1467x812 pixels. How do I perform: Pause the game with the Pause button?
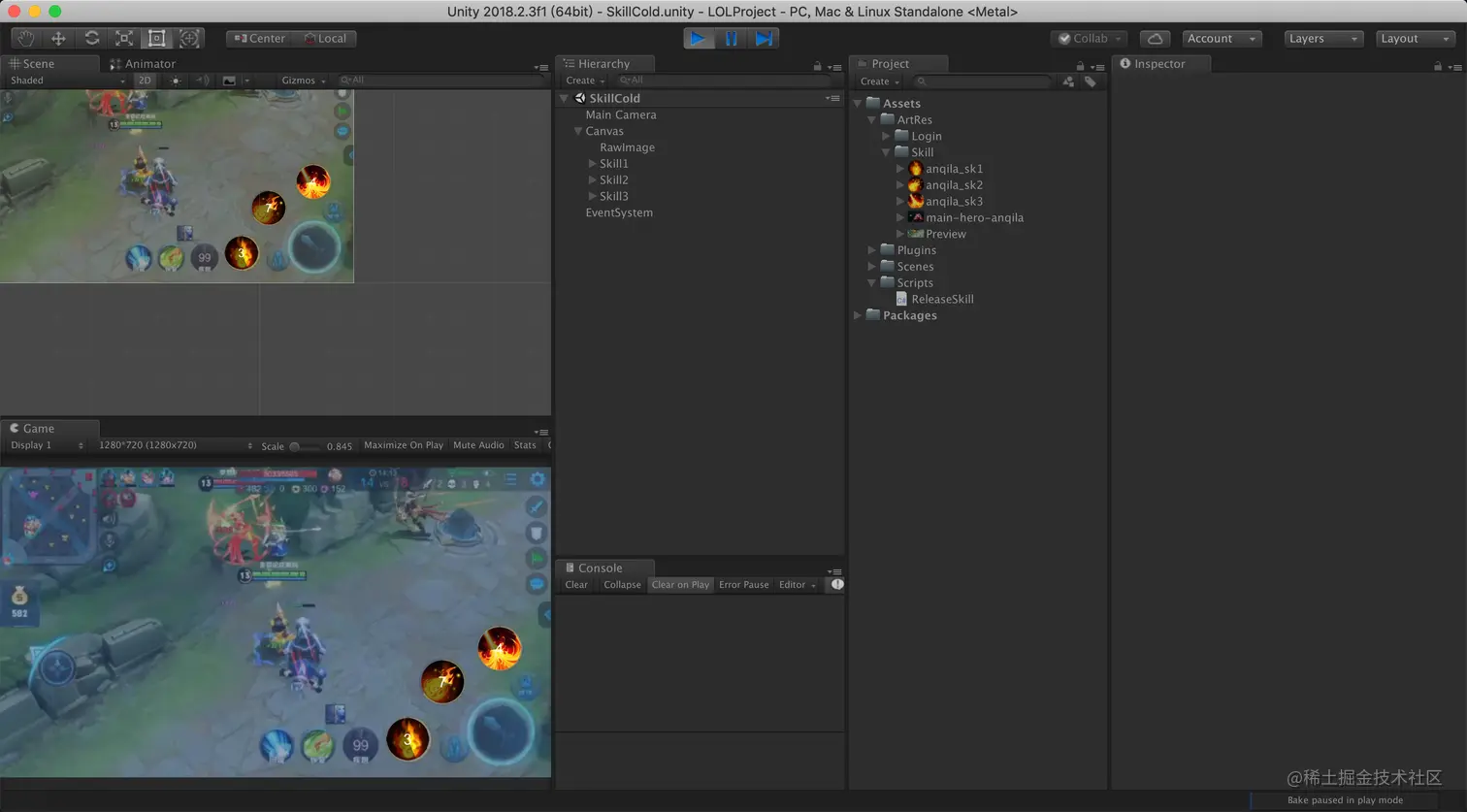(x=732, y=39)
